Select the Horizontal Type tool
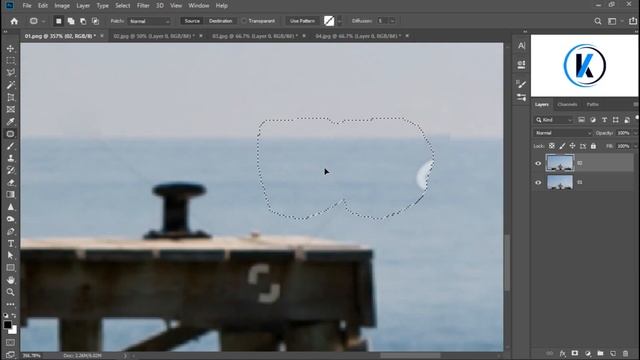 click(x=11, y=244)
